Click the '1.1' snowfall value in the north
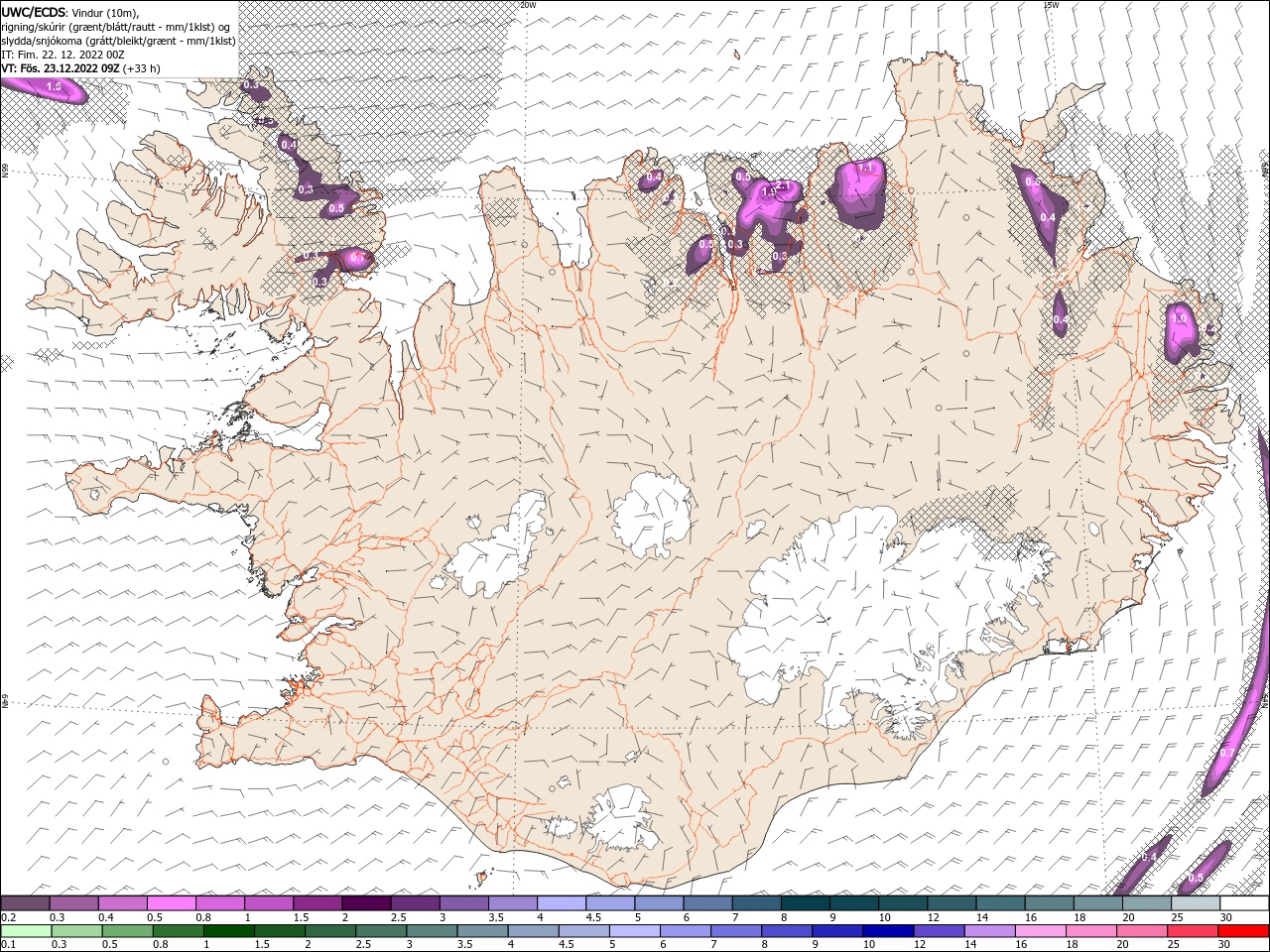 click(865, 168)
